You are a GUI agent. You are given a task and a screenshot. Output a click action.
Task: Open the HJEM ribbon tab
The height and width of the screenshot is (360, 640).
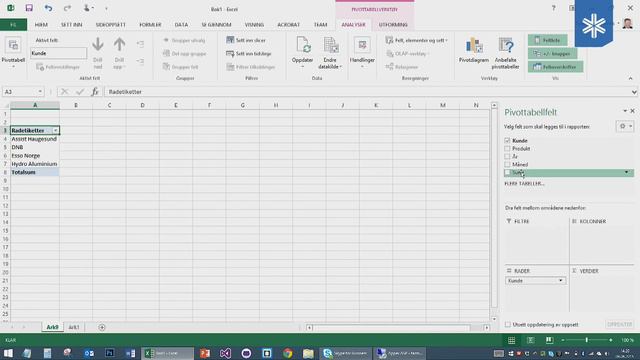coord(41,24)
